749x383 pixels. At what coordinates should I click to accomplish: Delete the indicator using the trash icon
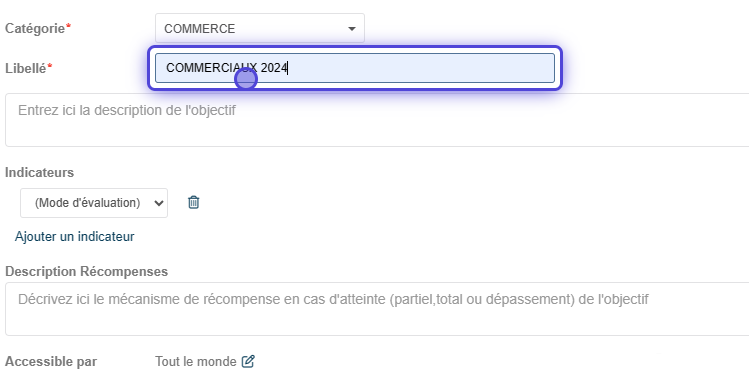193,202
